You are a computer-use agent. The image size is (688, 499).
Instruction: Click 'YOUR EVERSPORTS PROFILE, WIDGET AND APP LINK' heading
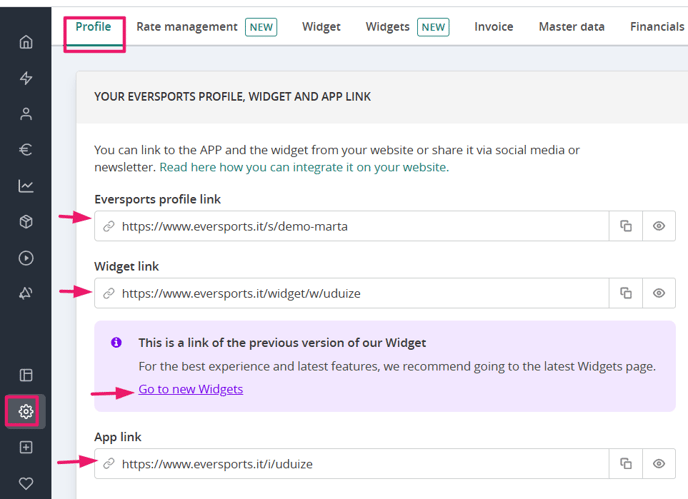click(233, 97)
